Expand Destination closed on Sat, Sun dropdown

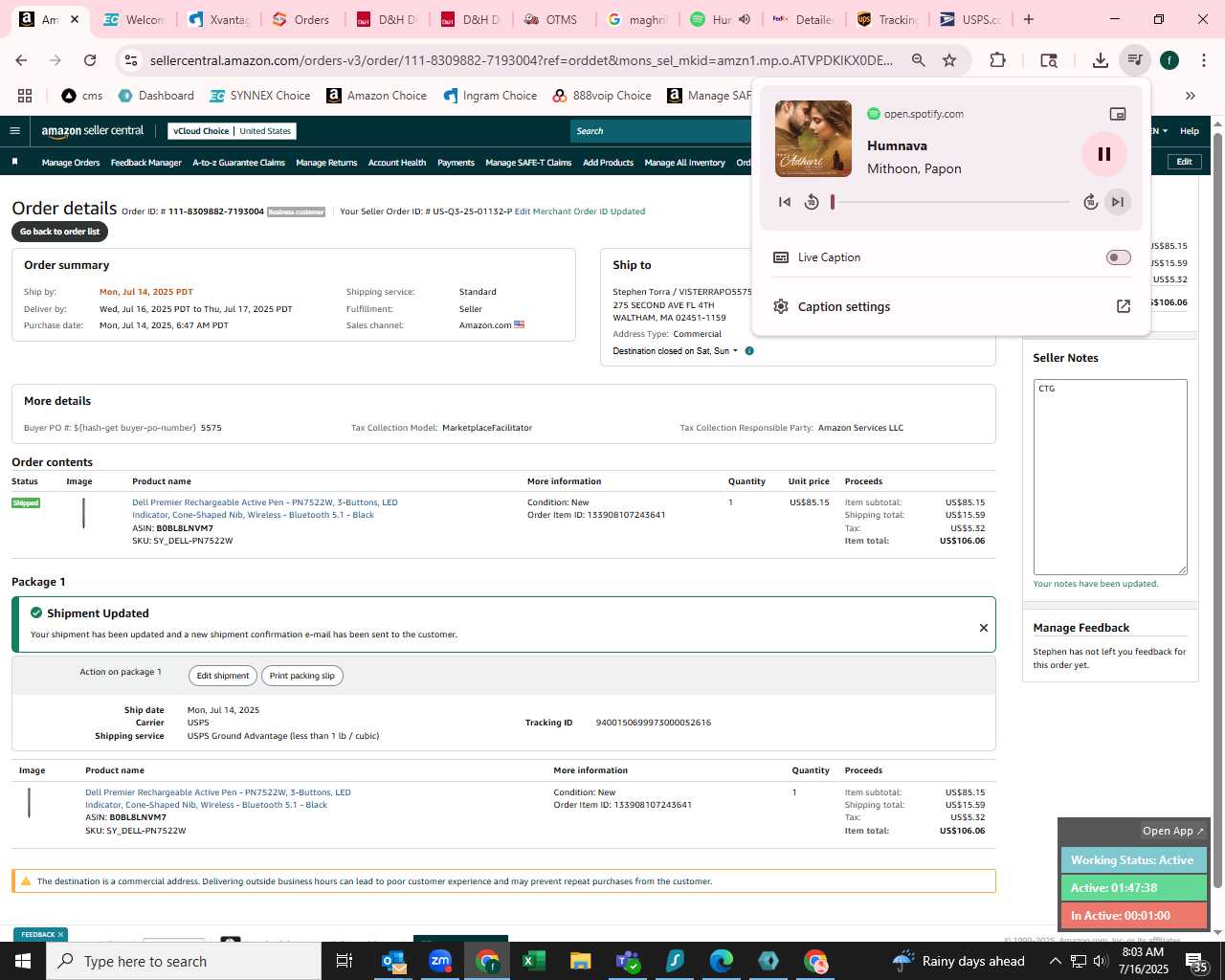click(676, 351)
